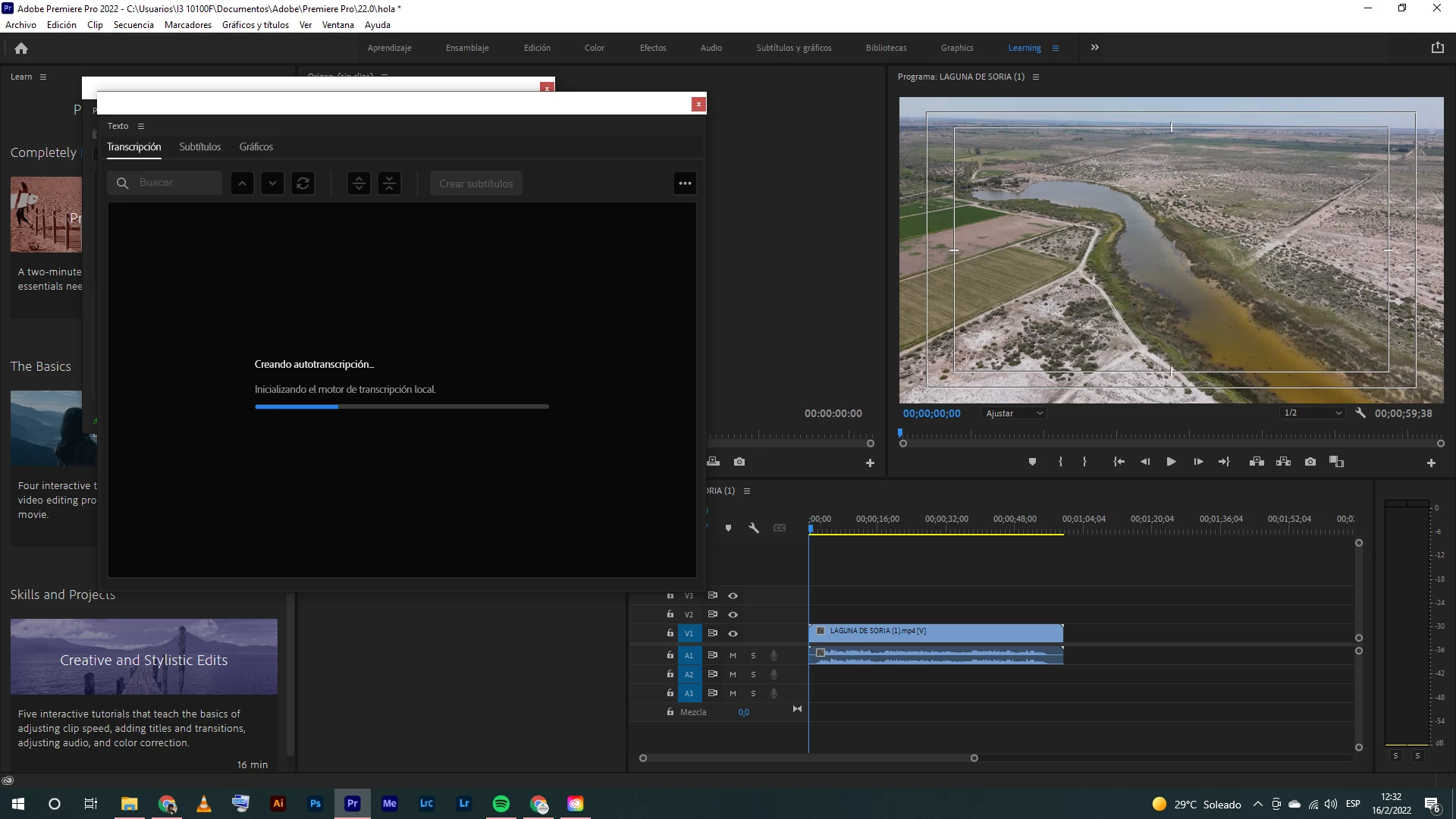The image size is (1456, 819).
Task: Solo audio track A2
Action: tap(753, 674)
